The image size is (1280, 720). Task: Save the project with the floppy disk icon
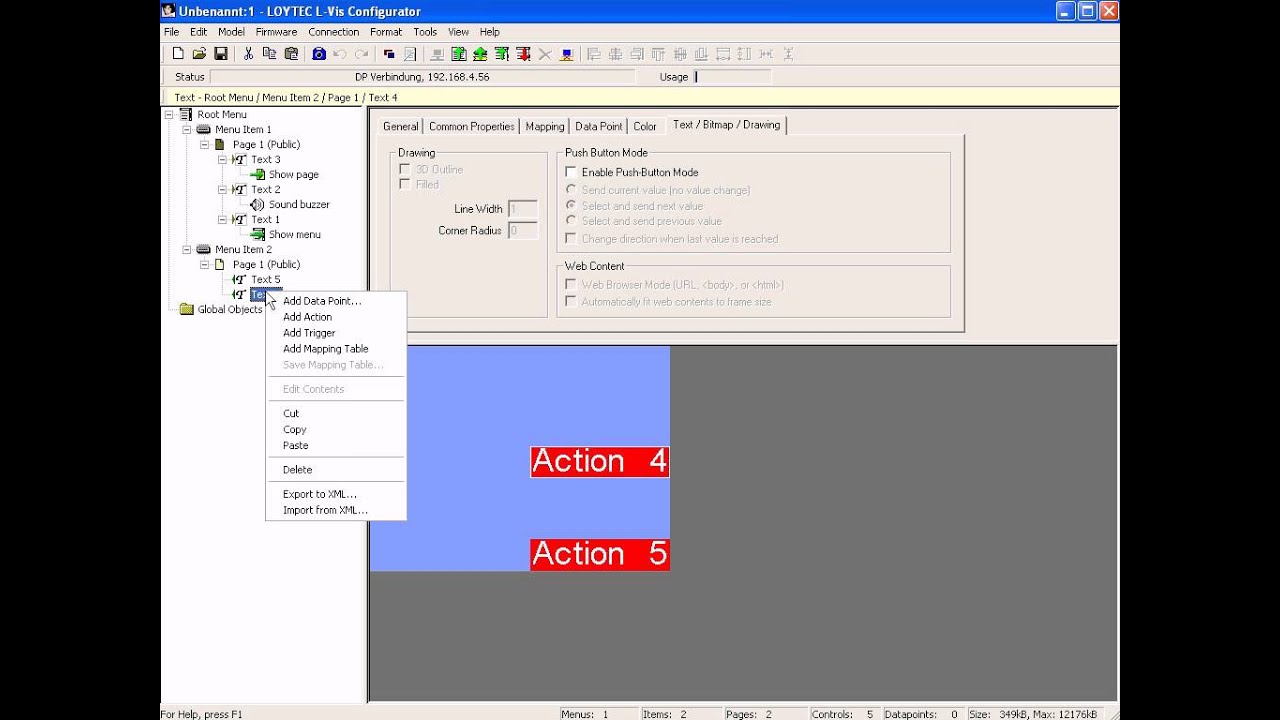click(220, 54)
